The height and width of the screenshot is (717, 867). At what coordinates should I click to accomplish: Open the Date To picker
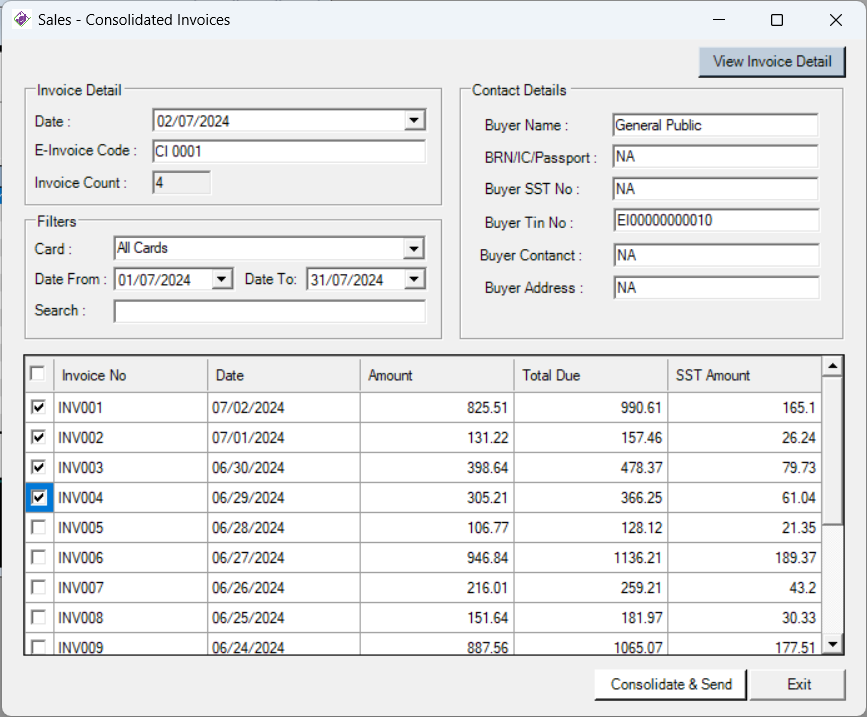coord(414,280)
